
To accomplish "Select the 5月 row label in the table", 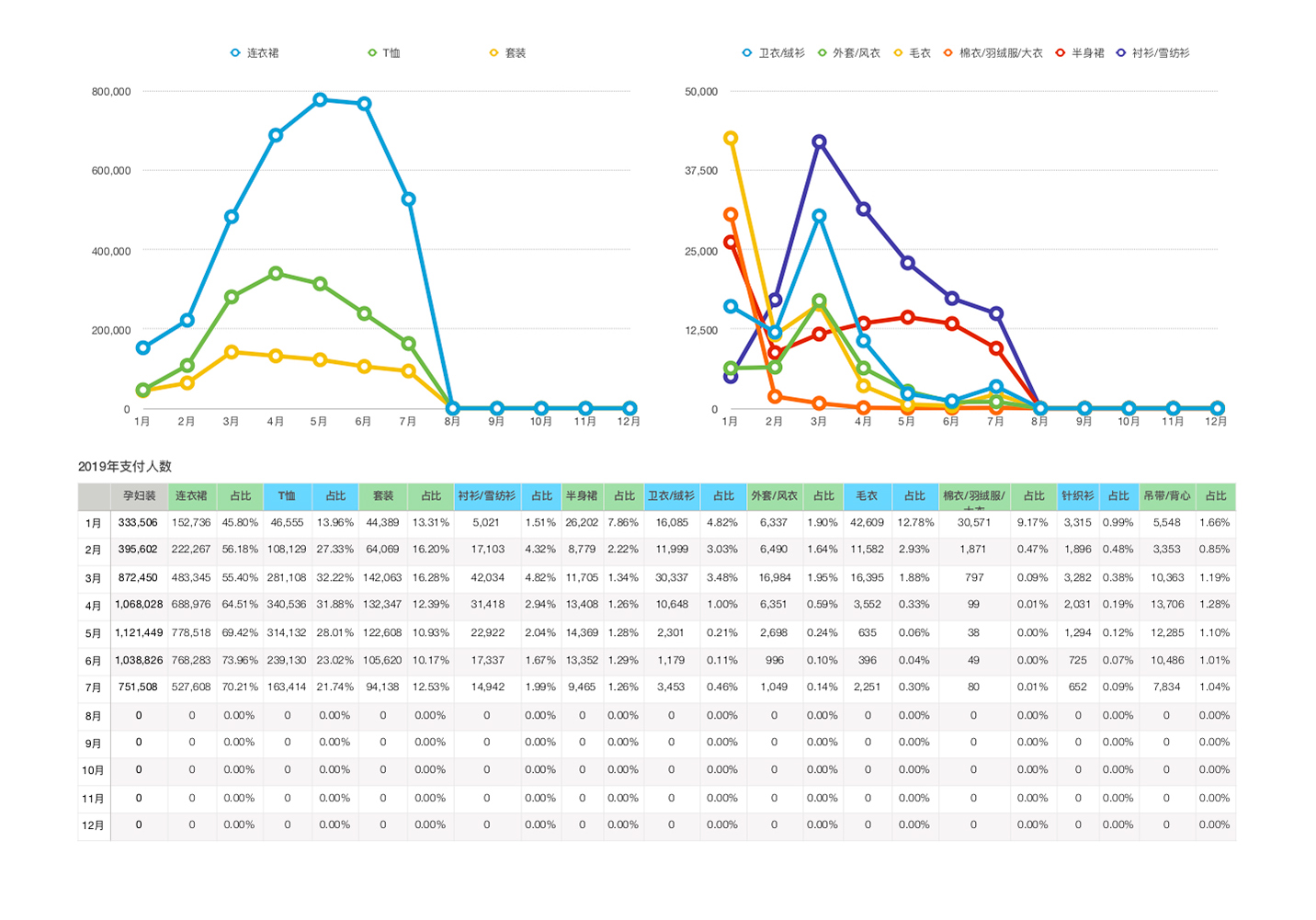I will click(x=93, y=633).
